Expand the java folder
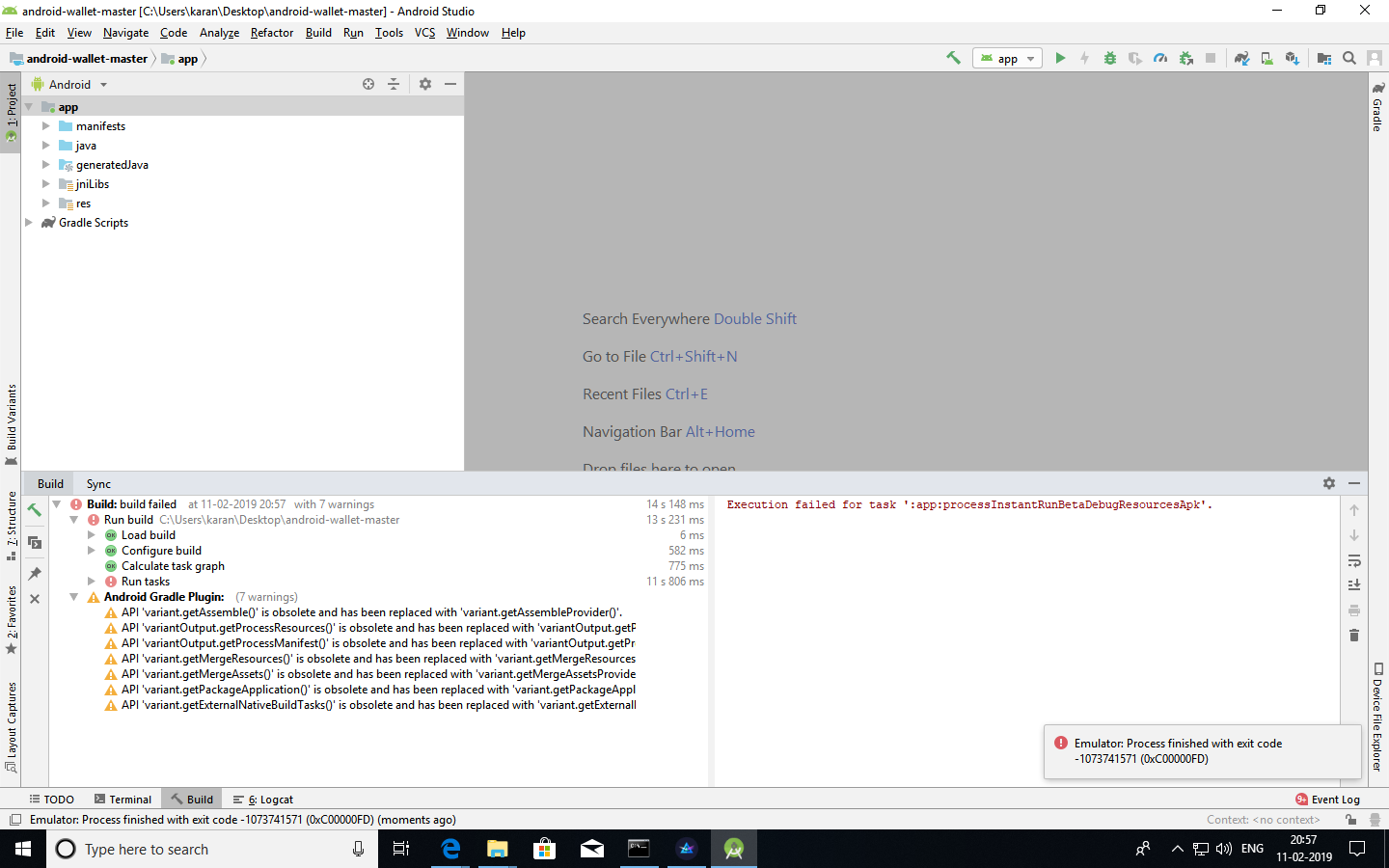 tap(45, 146)
